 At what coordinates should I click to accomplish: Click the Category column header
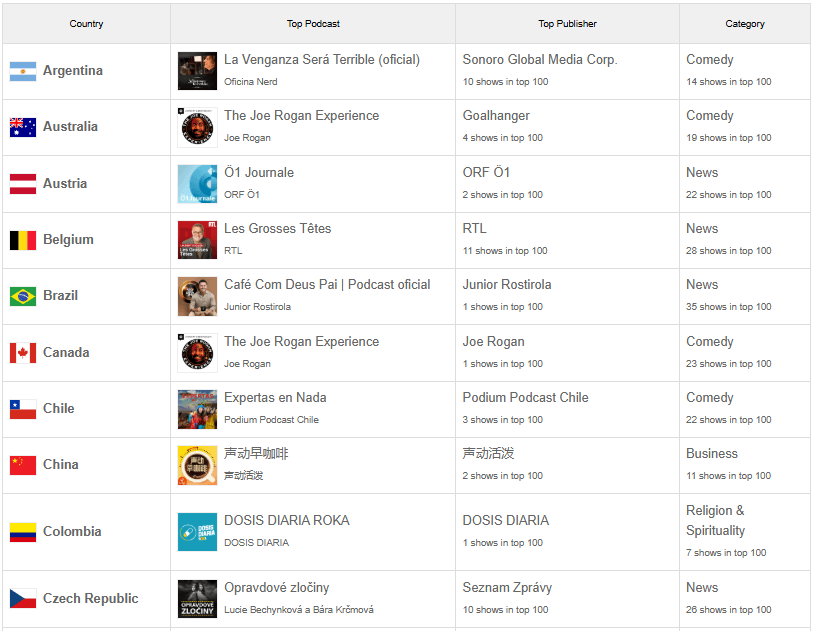click(x=745, y=24)
